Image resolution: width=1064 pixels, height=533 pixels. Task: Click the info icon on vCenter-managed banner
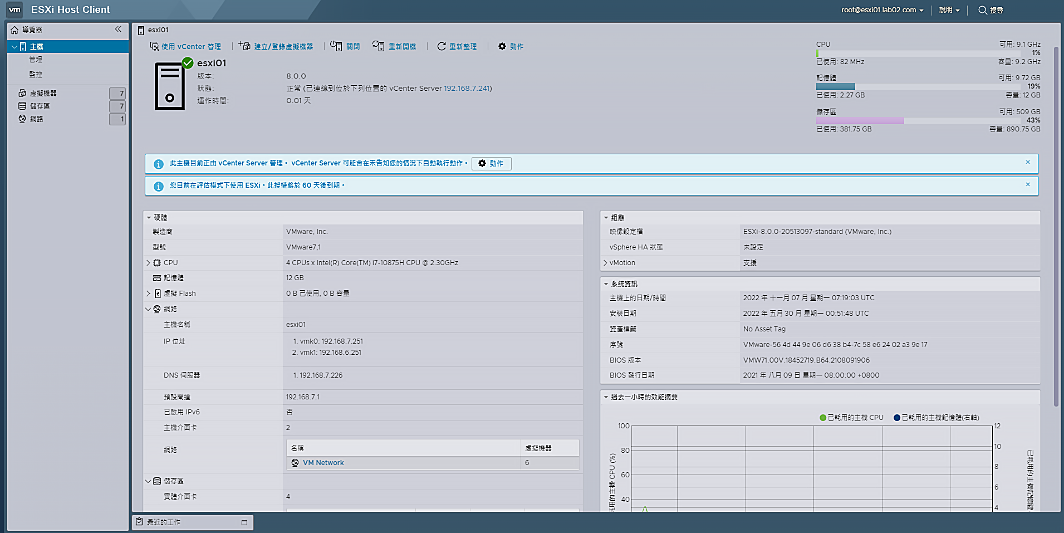[x=158, y=164]
